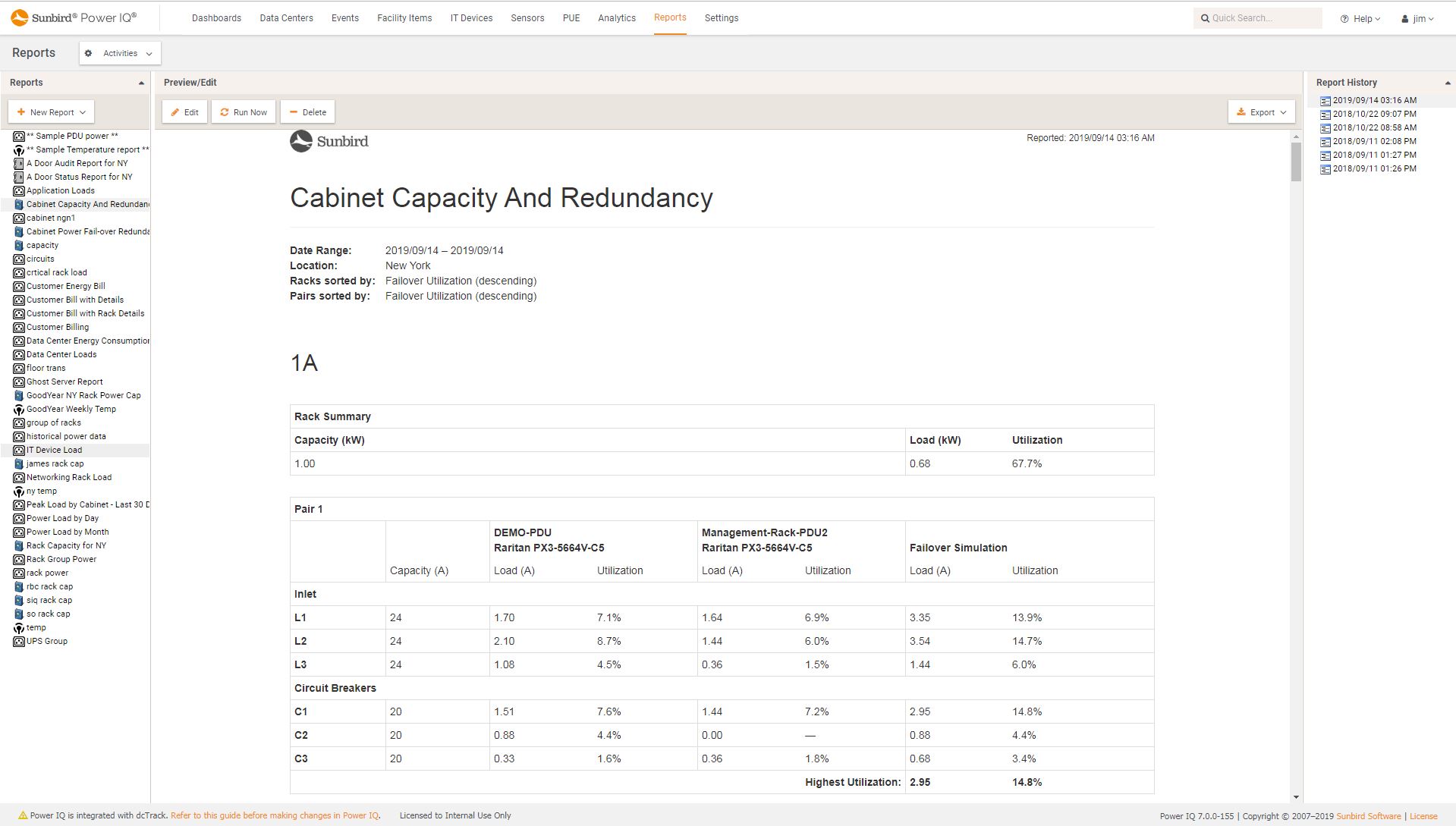Collapse the Reports panel
This screenshot has height=826, width=1456.
pyautogui.click(x=140, y=82)
